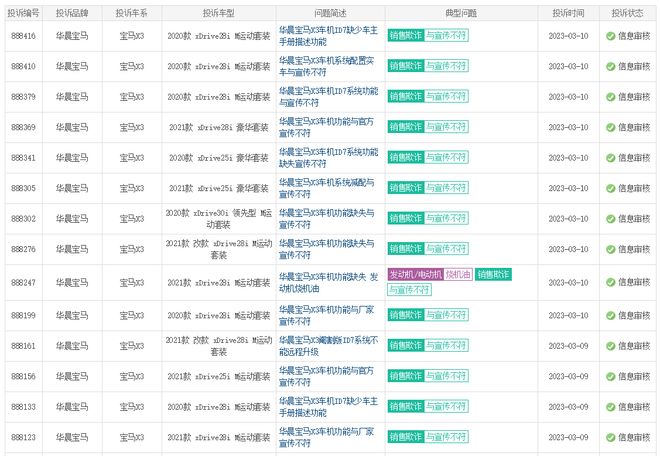
Task: Click the 与宣传不符 tag in row 888305
Action: coord(446,188)
